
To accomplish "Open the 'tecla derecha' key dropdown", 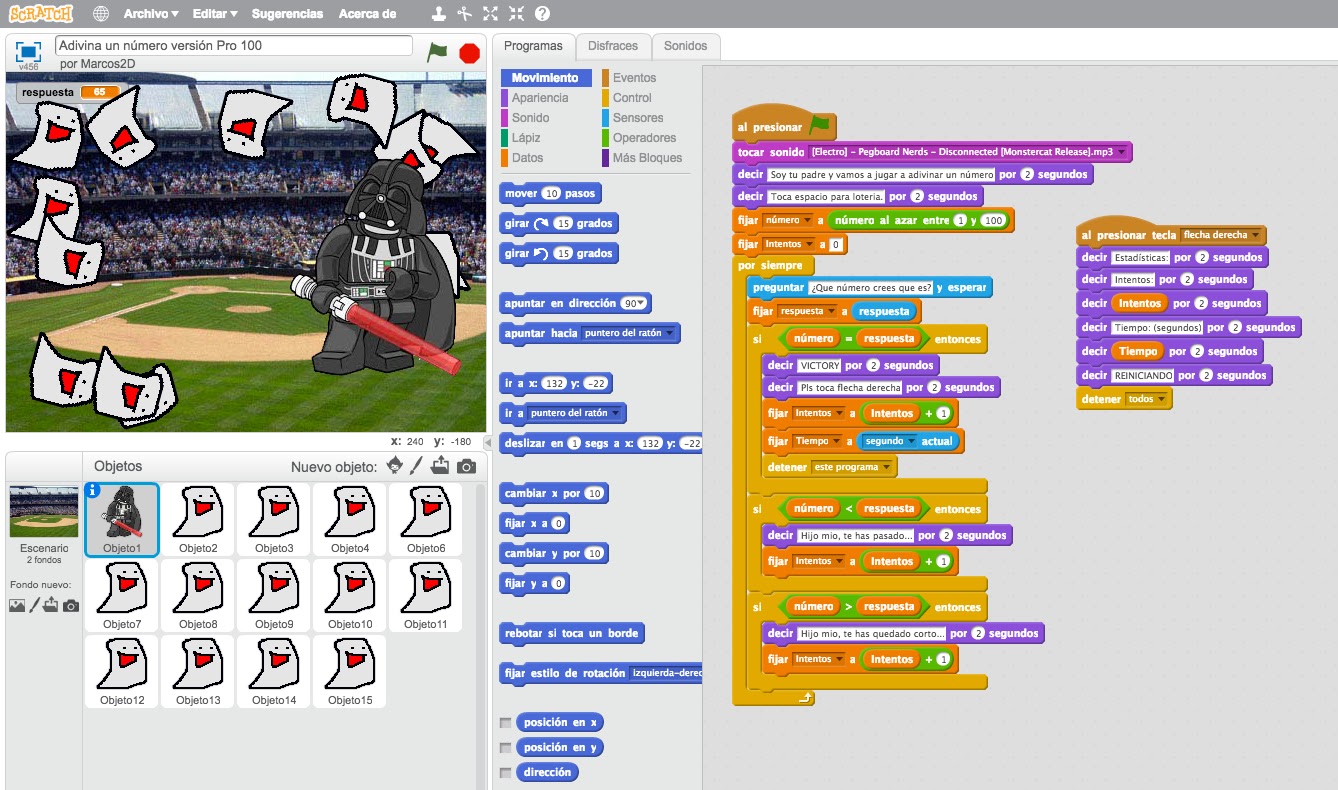I will pos(1255,235).
